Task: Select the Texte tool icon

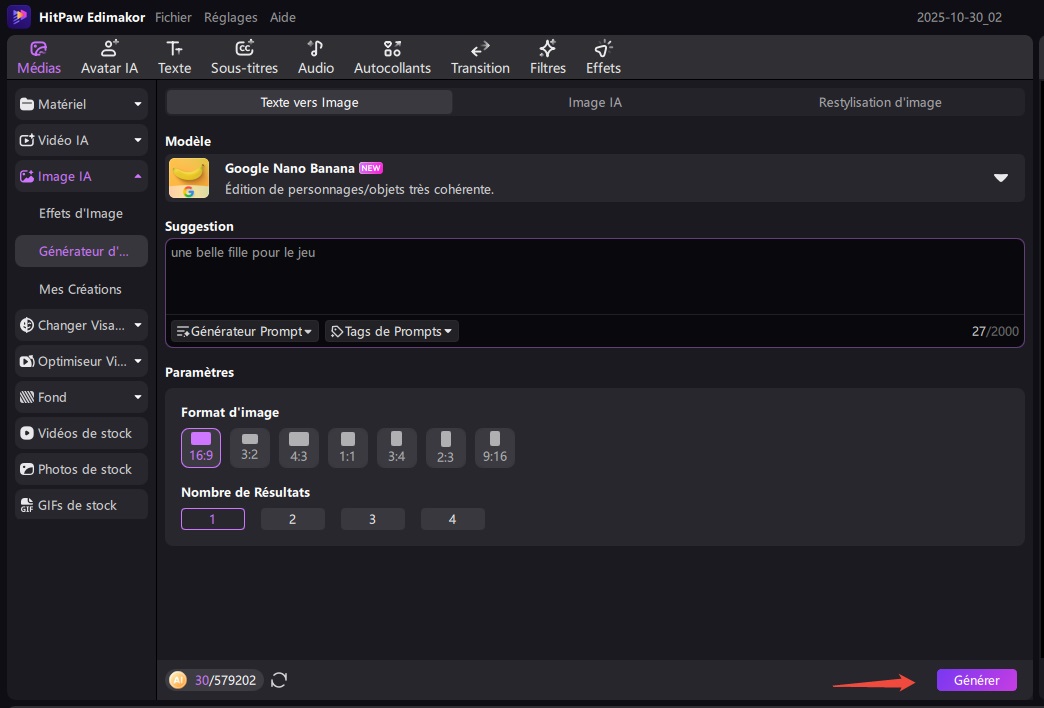Action: coord(174,57)
